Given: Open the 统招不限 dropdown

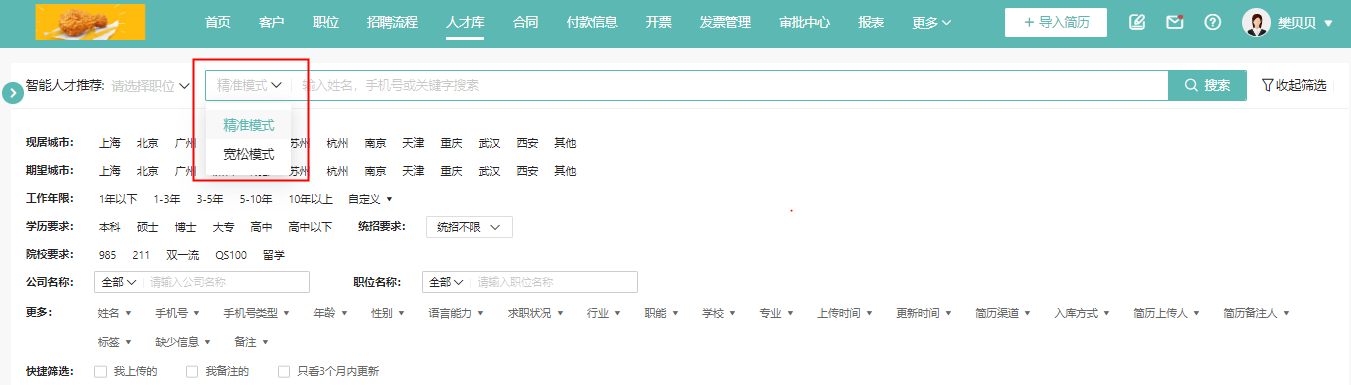Looking at the screenshot, I should pyautogui.click(x=469, y=227).
